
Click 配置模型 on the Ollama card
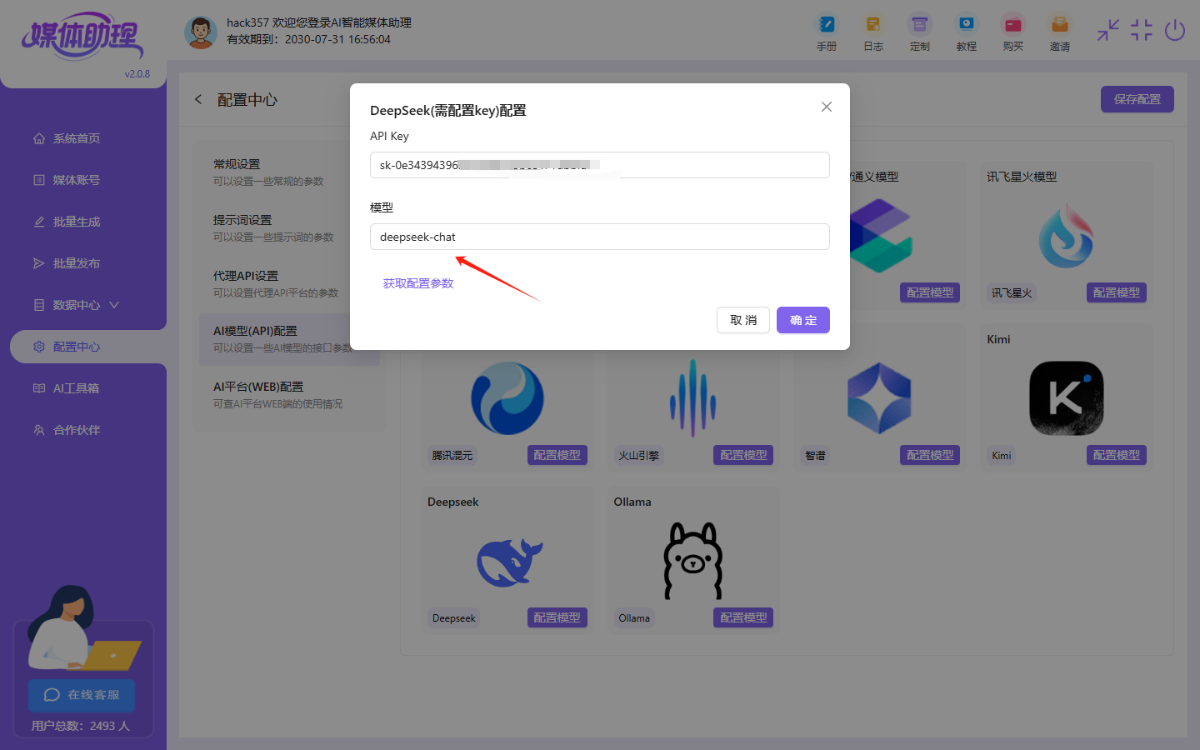(743, 618)
